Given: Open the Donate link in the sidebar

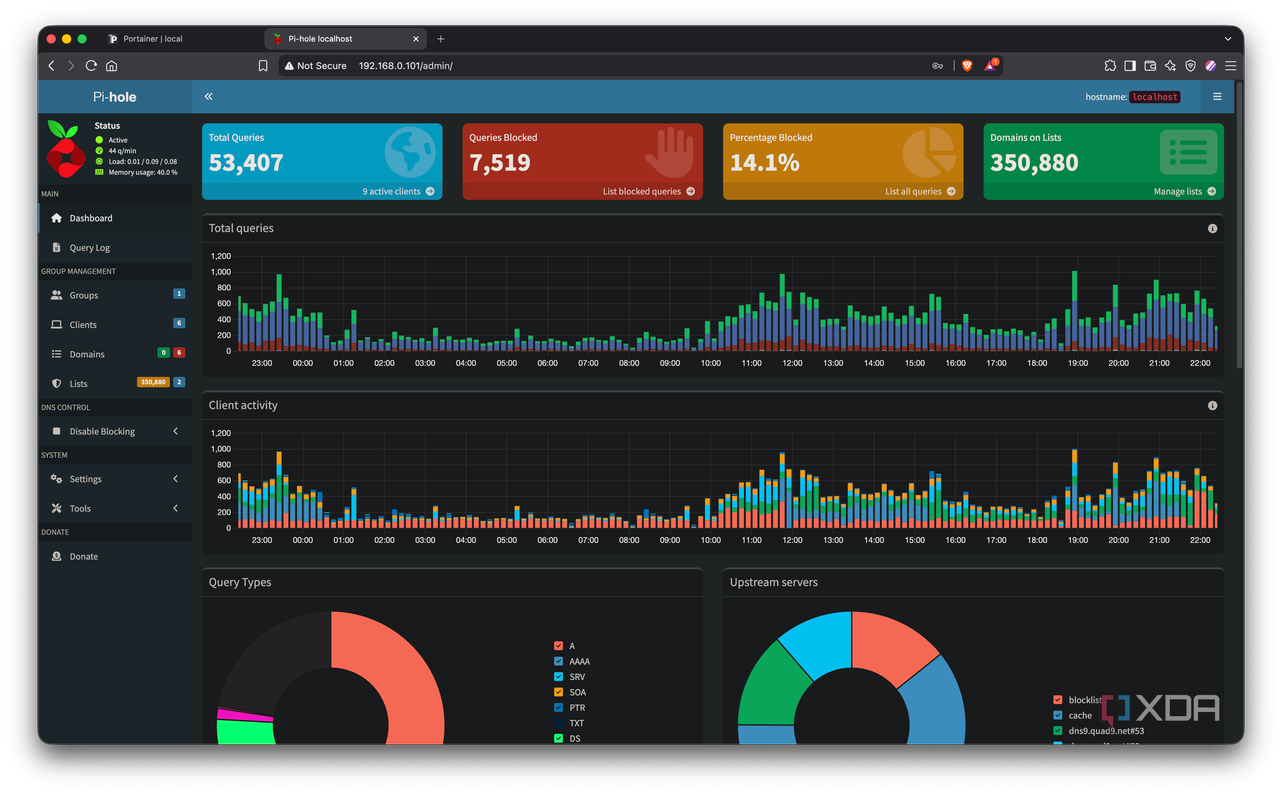Looking at the screenshot, I should click(115, 557).
